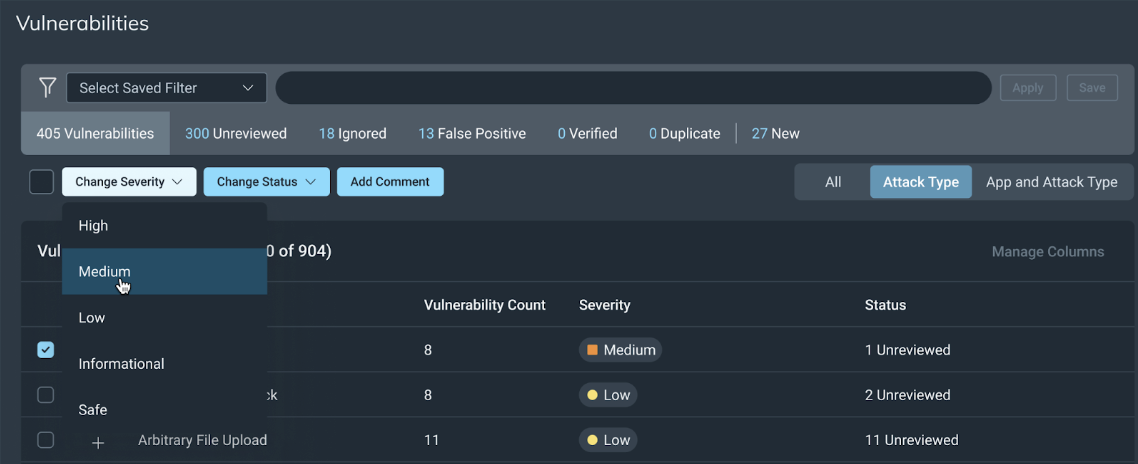
Task: Pick Informational severity option
Action: pyautogui.click(x=121, y=364)
